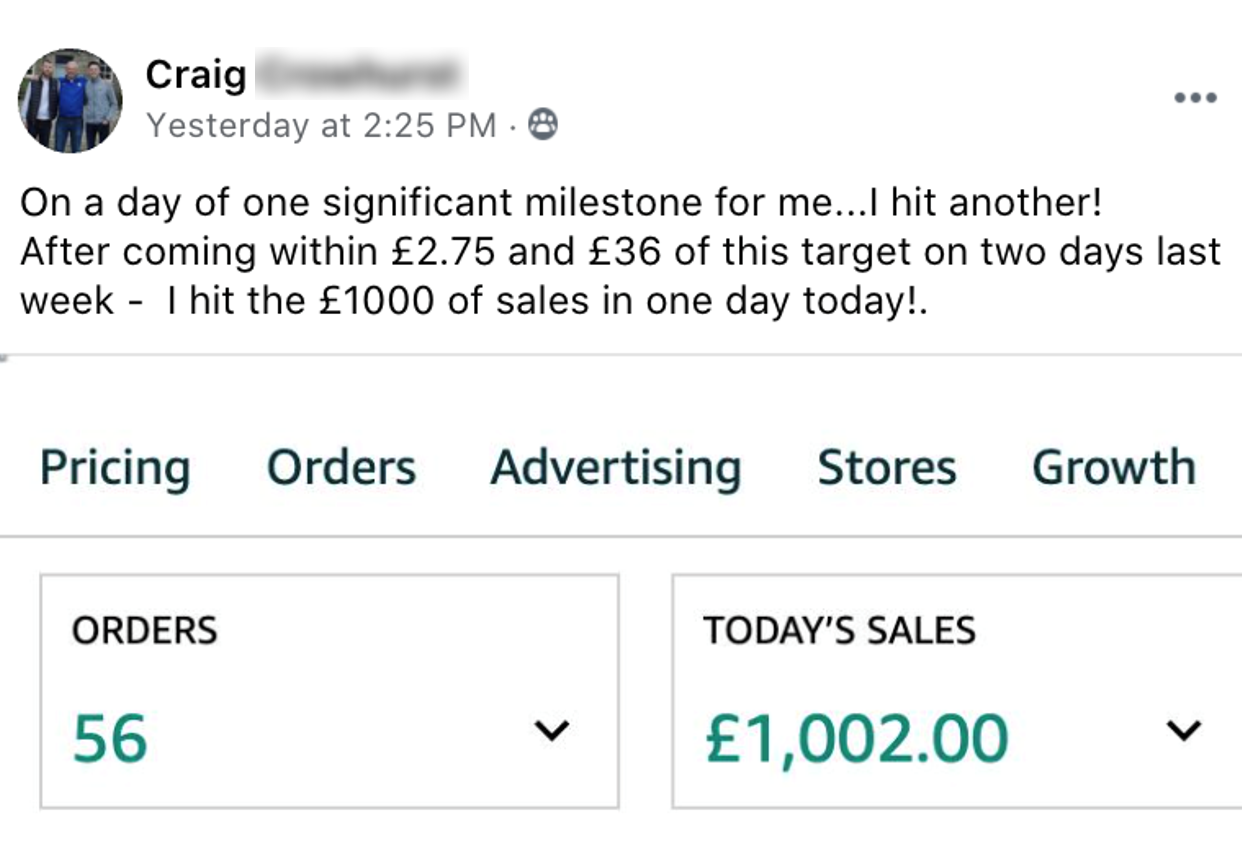Go to the Stores tab
The width and height of the screenshot is (1242, 864).
887,468
